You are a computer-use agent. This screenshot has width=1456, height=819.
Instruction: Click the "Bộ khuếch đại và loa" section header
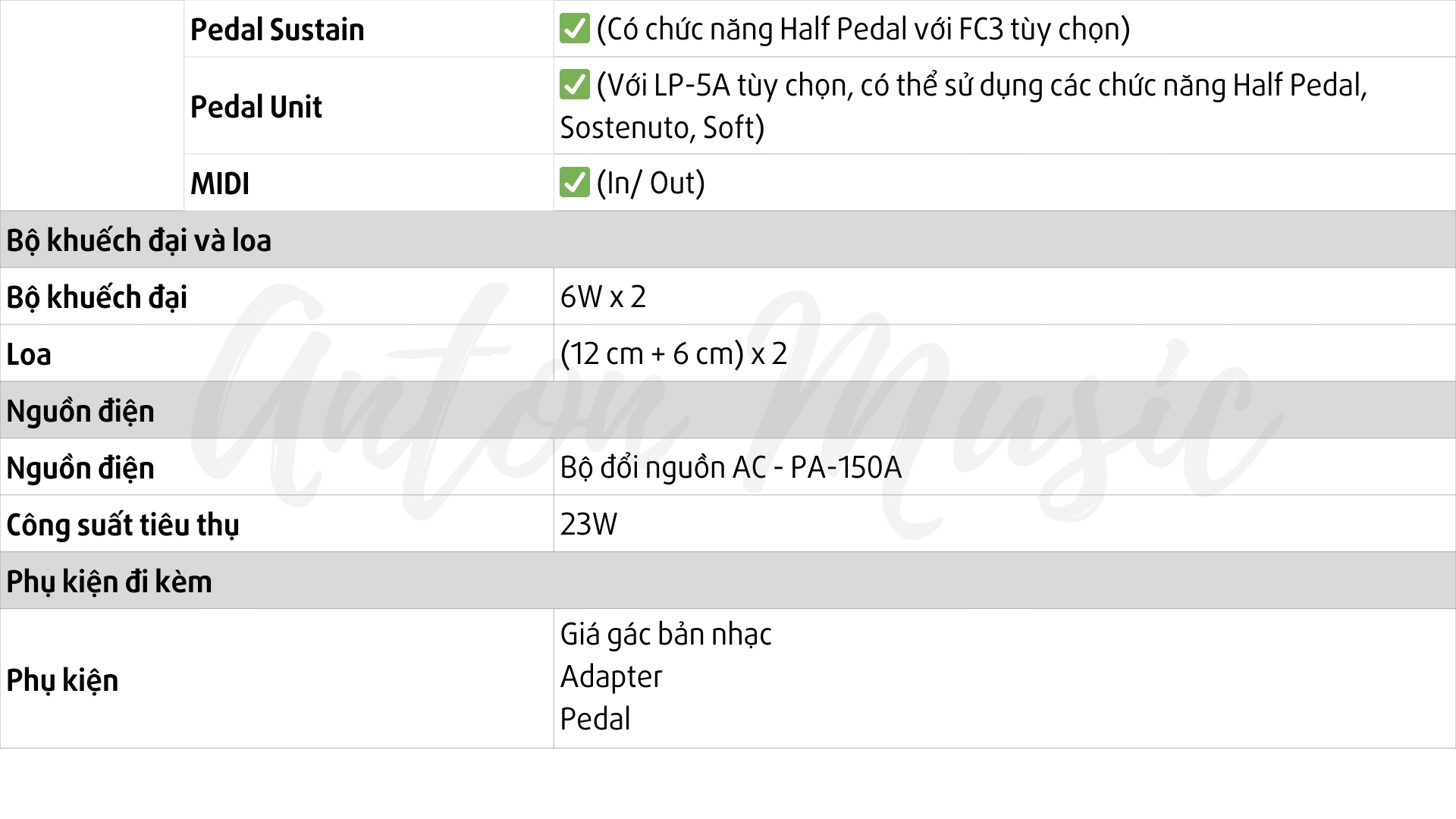pos(139,240)
